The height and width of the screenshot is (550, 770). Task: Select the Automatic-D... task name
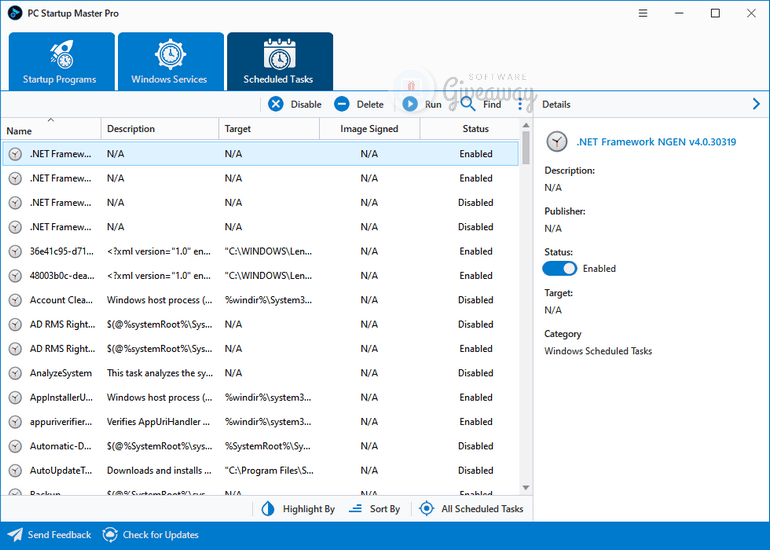coord(60,446)
